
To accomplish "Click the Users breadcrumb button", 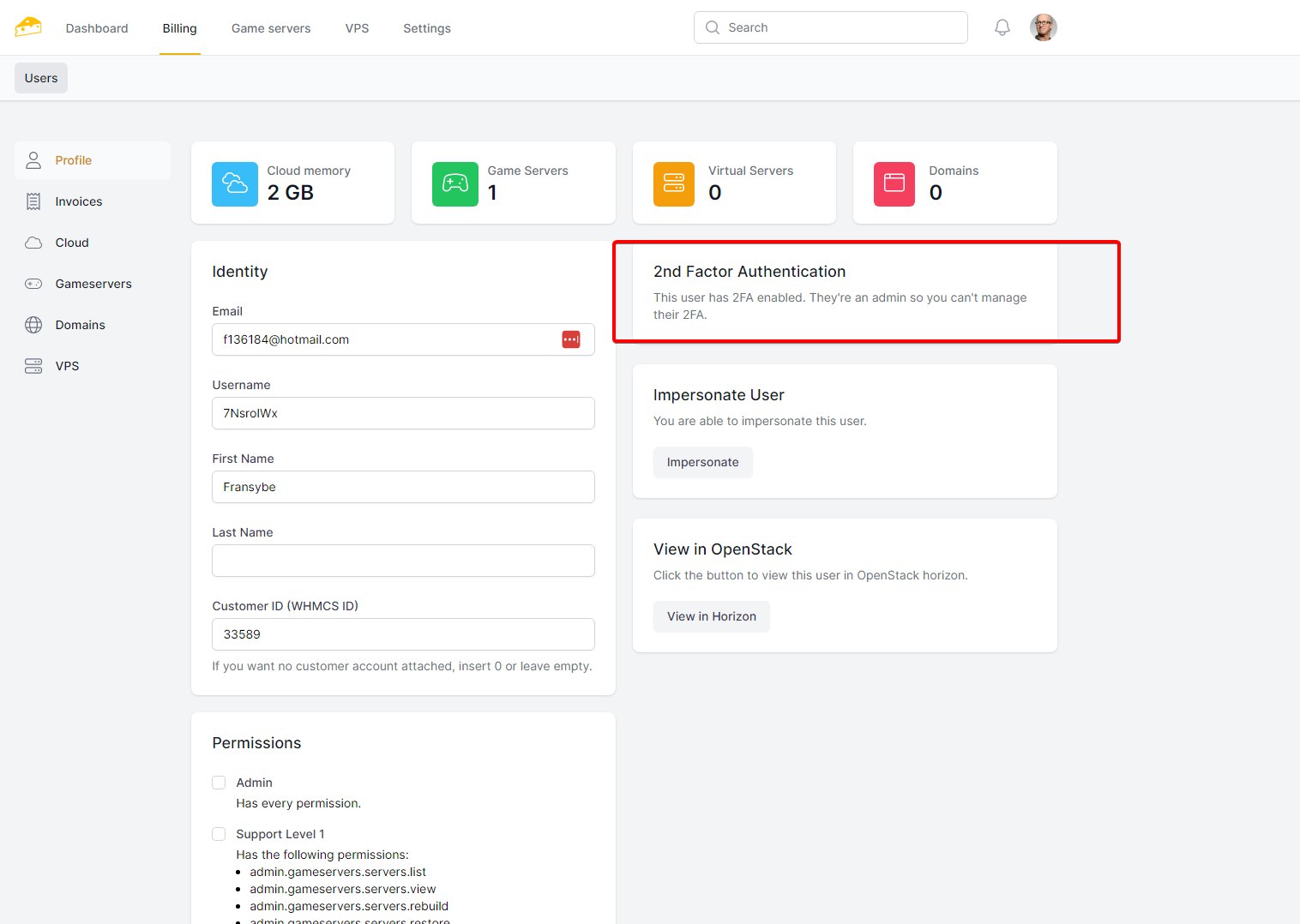I will [41, 78].
